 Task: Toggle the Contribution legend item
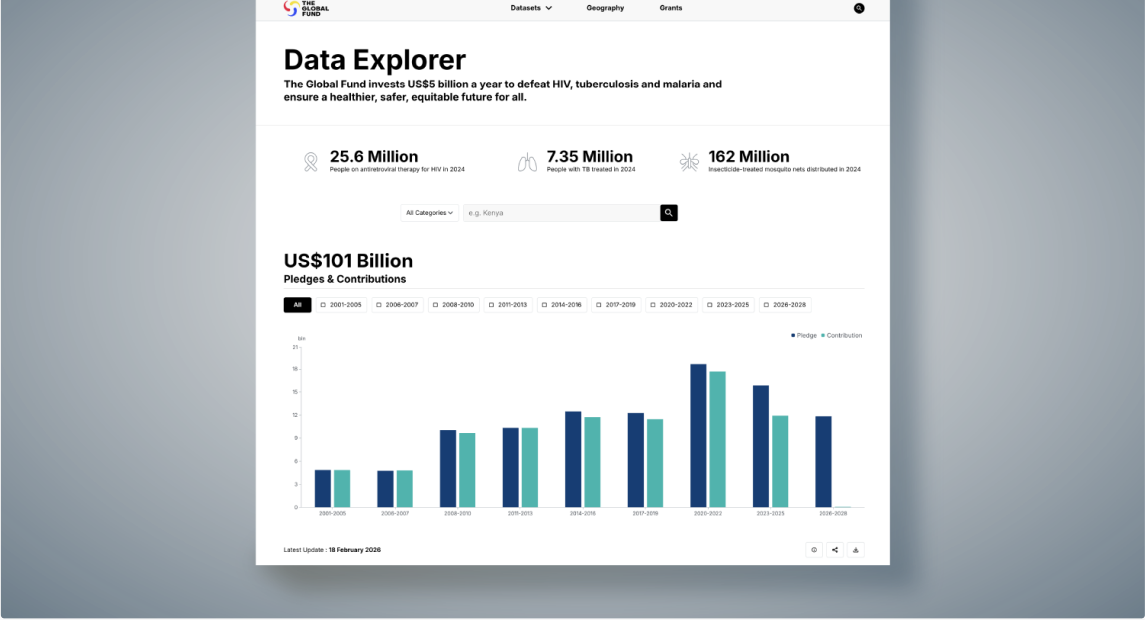point(841,335)
